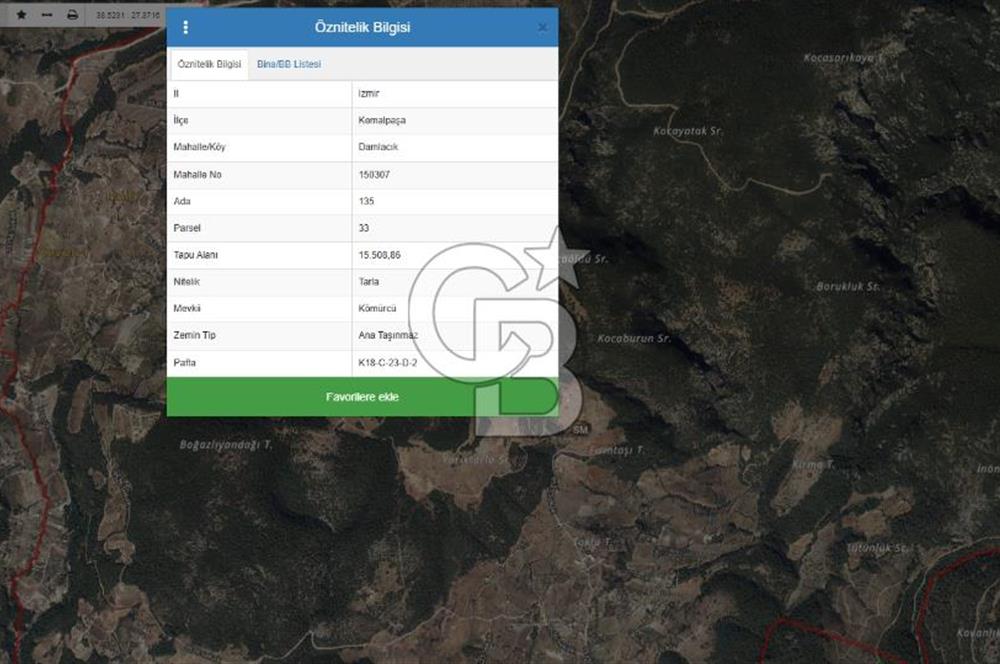
Task: Close the Öznitelik Bilgisi dialog
Action: point(542,27)
